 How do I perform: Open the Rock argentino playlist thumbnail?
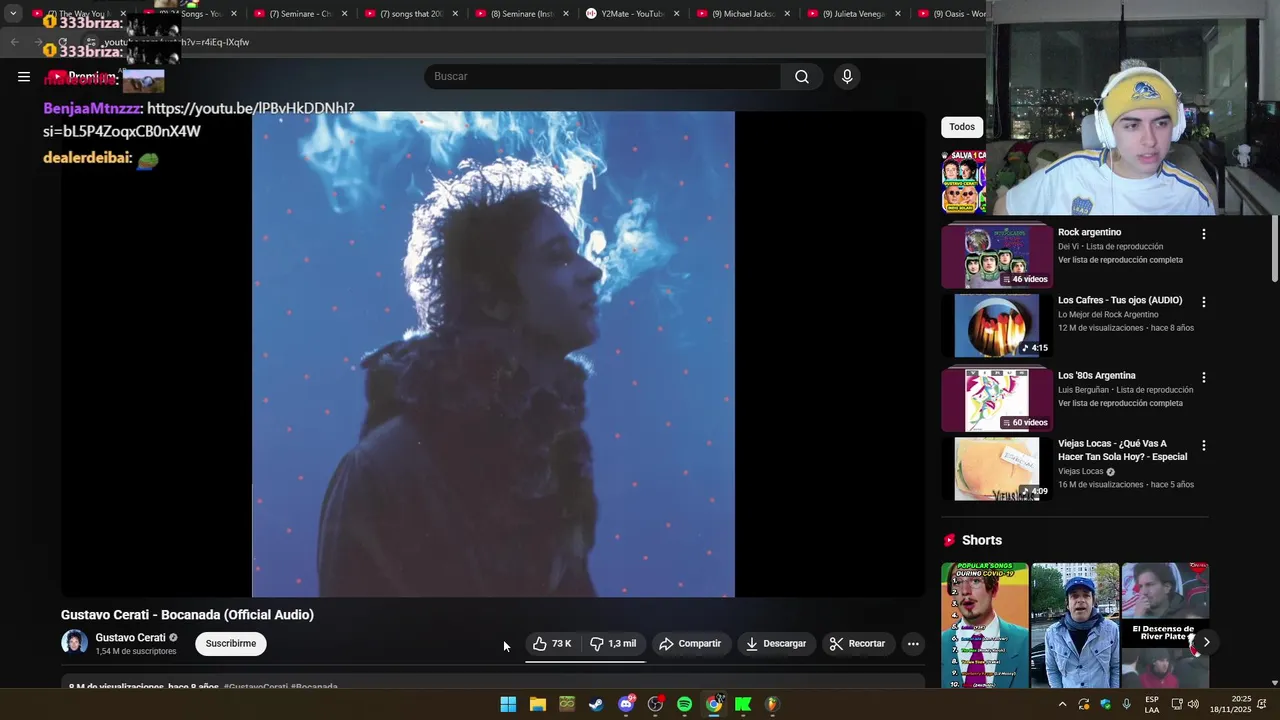point(997,256)
